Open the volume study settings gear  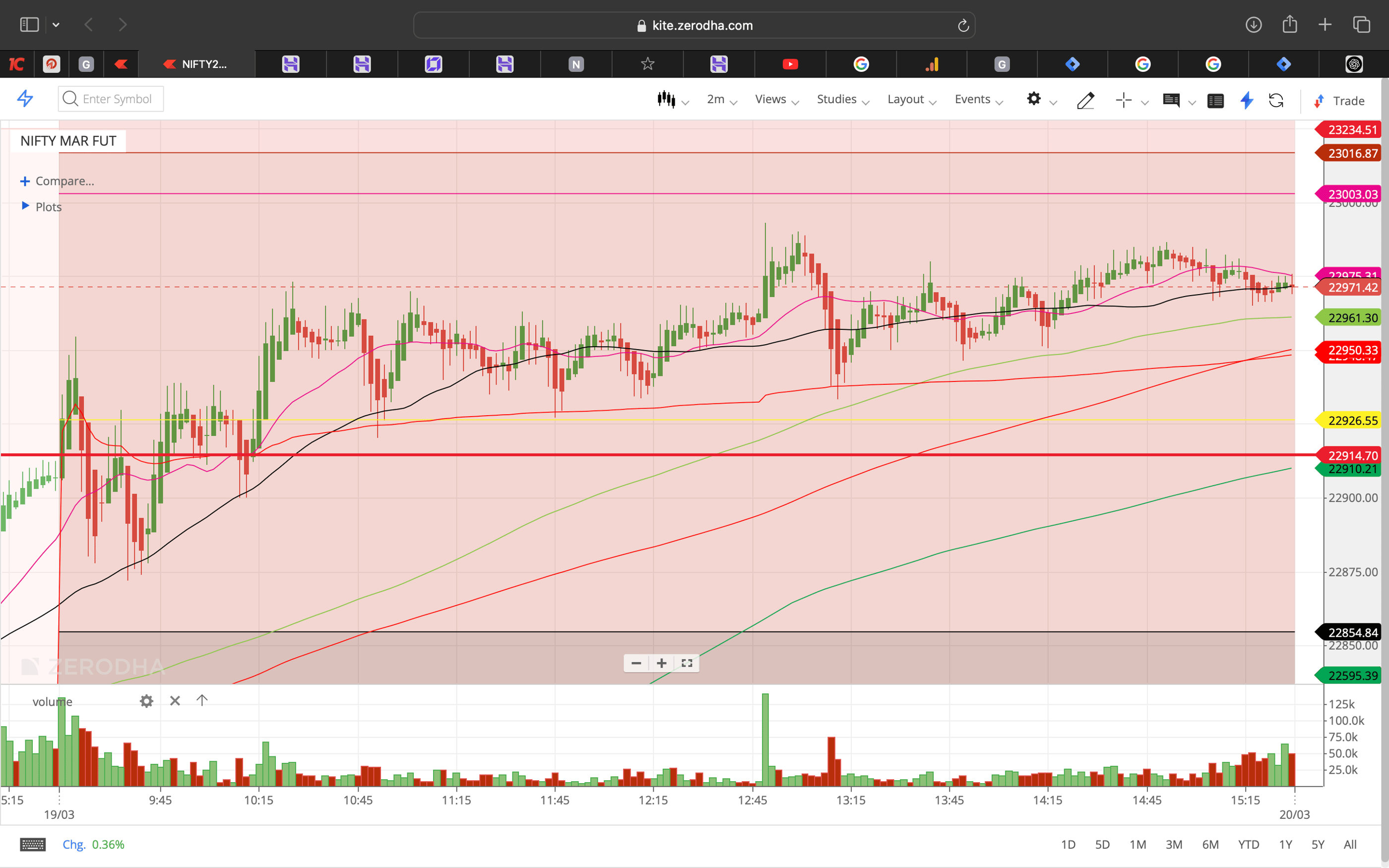(x=146, y=701)
